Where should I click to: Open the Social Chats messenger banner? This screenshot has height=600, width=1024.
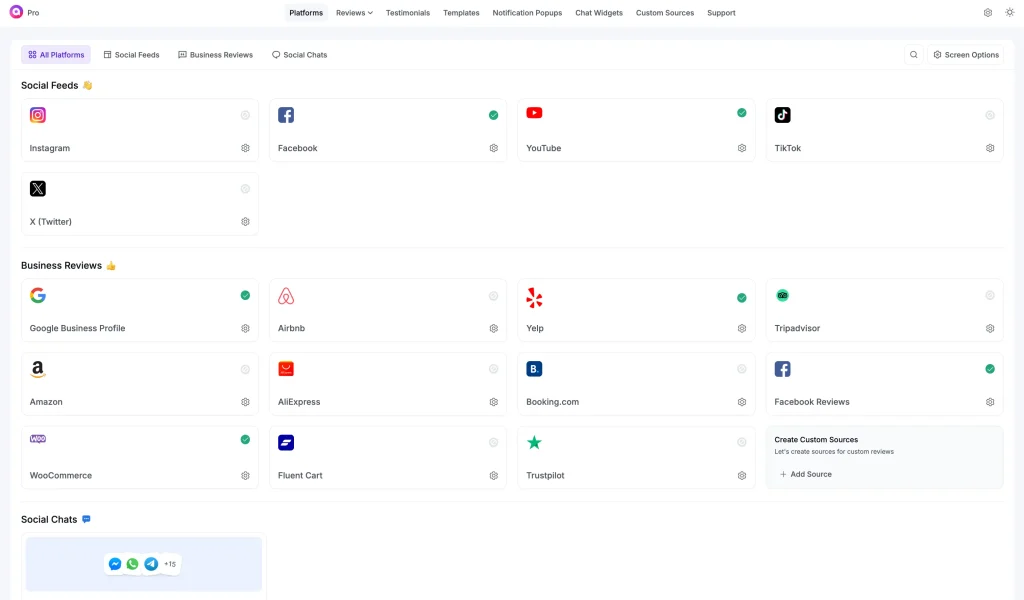[x=144, y=564]
